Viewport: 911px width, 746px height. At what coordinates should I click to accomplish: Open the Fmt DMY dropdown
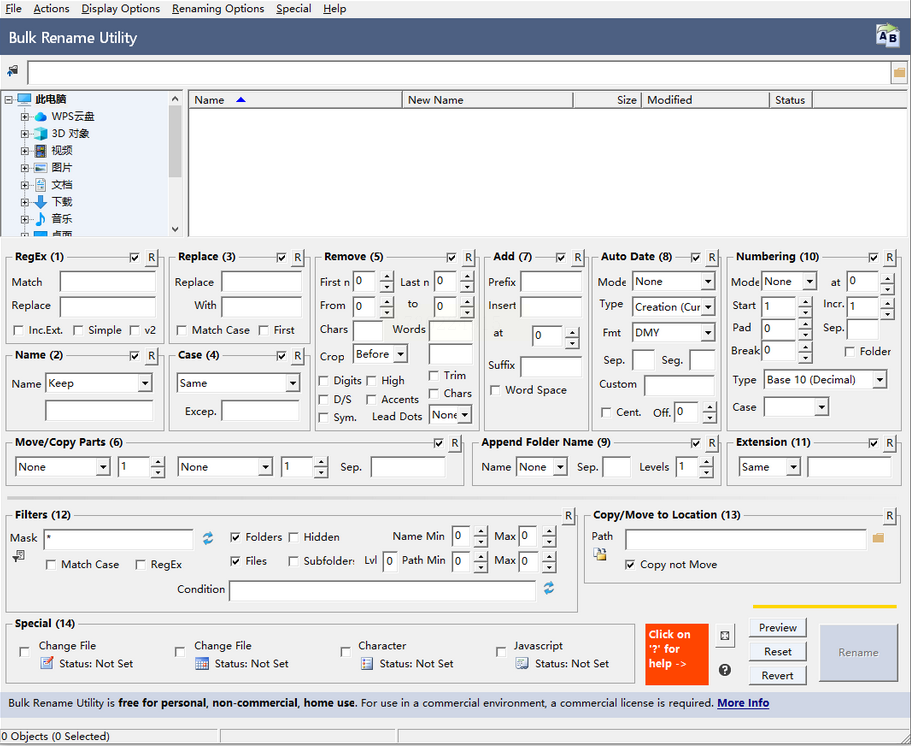point(708,333)
